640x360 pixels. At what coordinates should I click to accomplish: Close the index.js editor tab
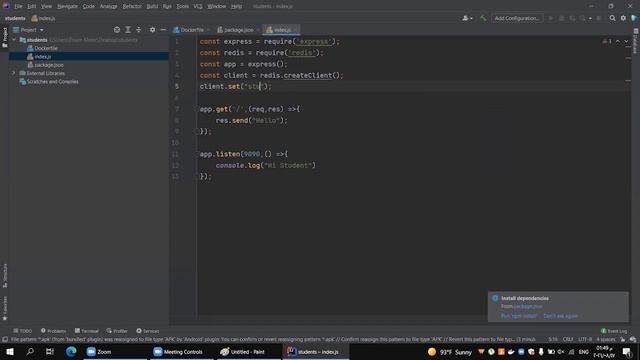point(296,30)
